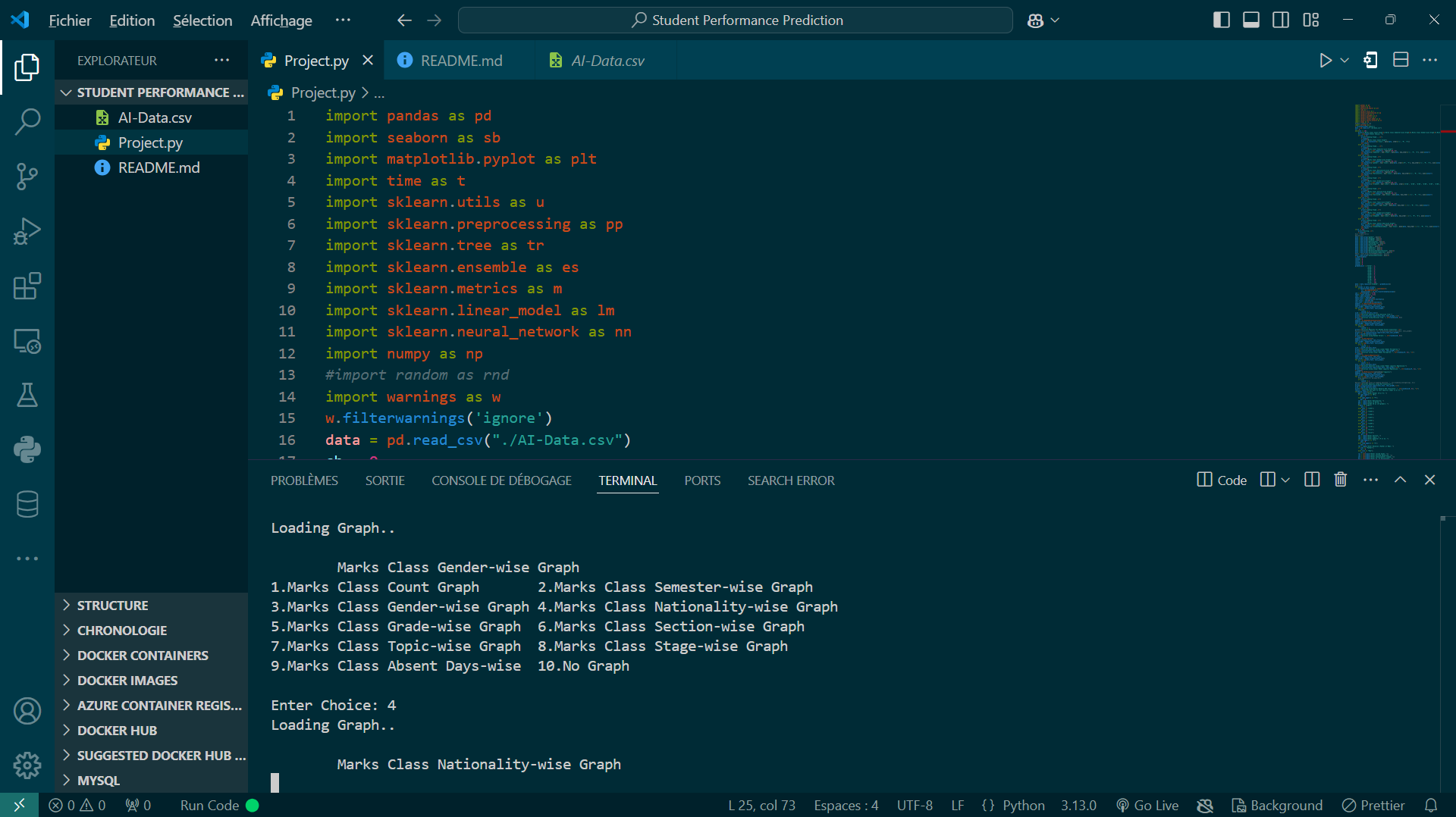This screenshot has height=817, width=1456.
Task: Change the UTF-8 file encoding
Action: point(915,806)
